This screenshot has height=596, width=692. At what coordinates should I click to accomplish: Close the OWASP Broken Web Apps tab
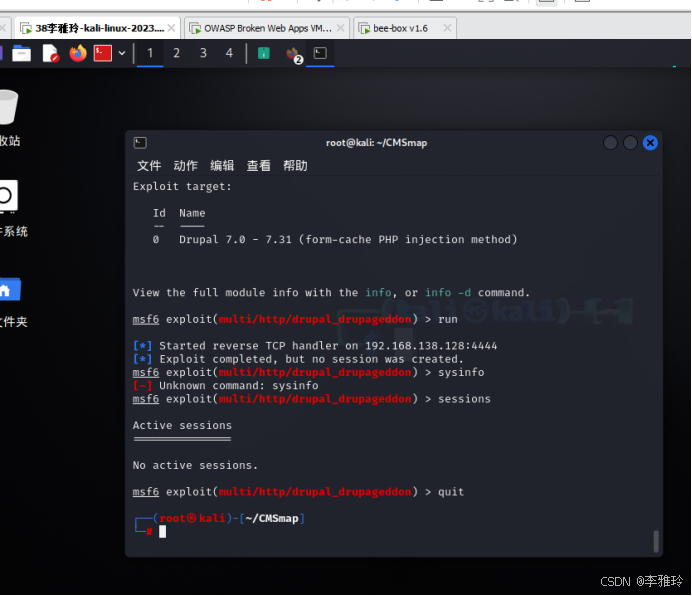coord(340,28)
